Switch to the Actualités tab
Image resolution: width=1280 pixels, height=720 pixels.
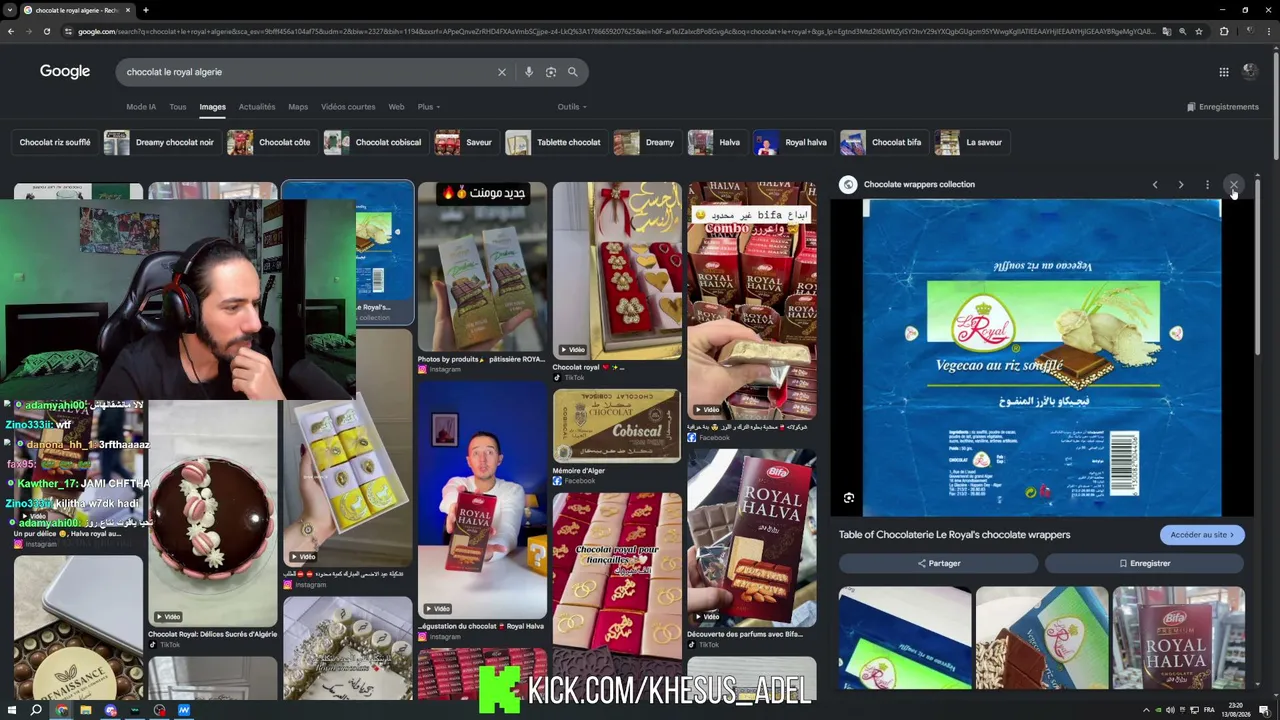pos(257,107)
